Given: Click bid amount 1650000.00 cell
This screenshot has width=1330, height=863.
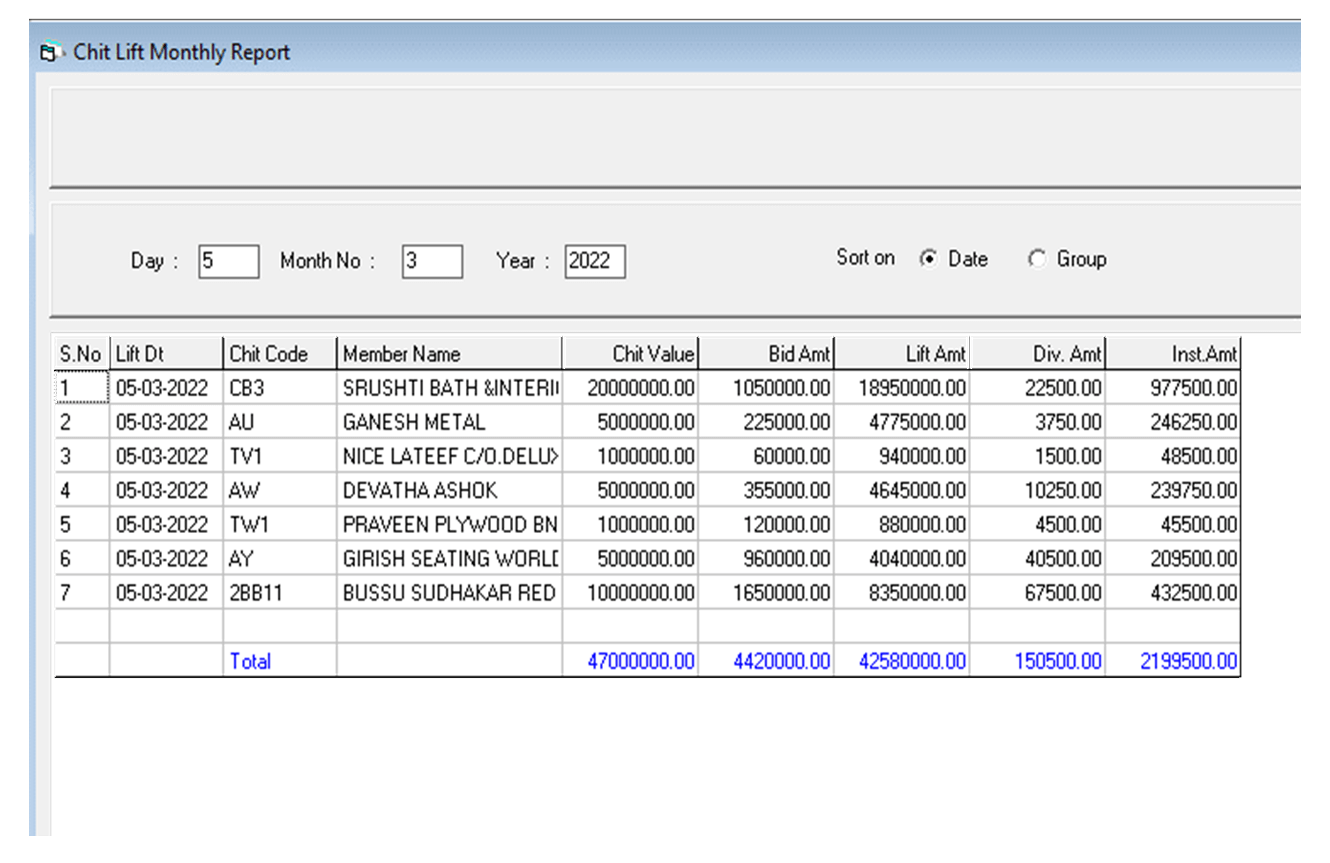Looking at the screenshot, I should point(767,592).
